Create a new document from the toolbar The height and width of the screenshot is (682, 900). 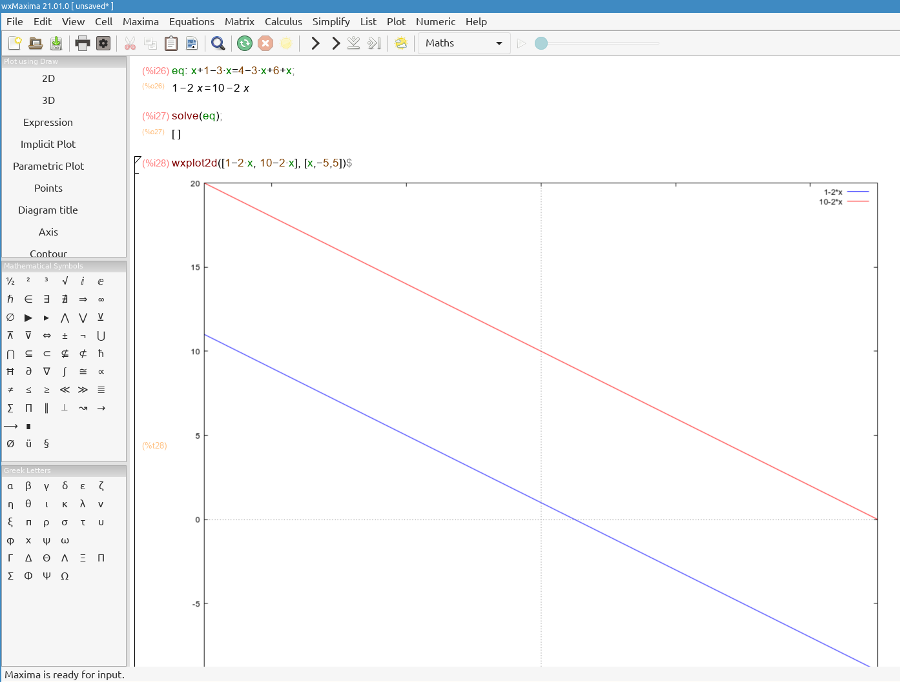pos(14,43)
